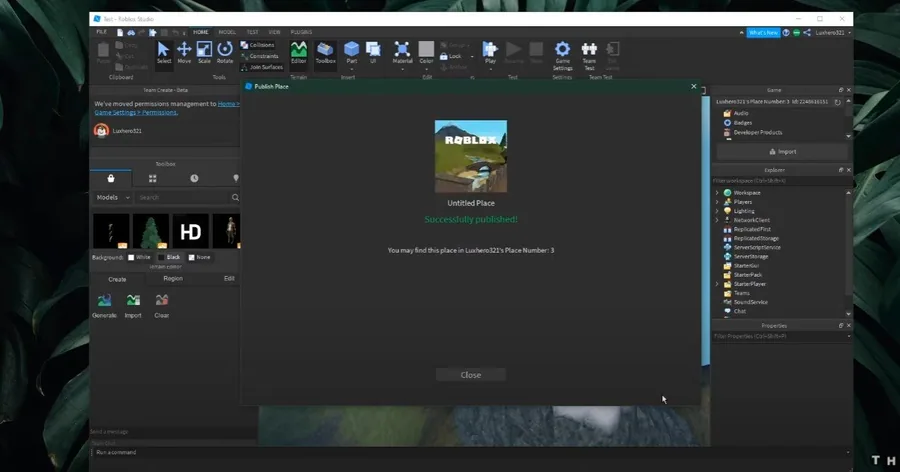Close the Publish Place dialog via Close button
The width and height of the screenshot is (900, 472).
[x=471, y=375]
